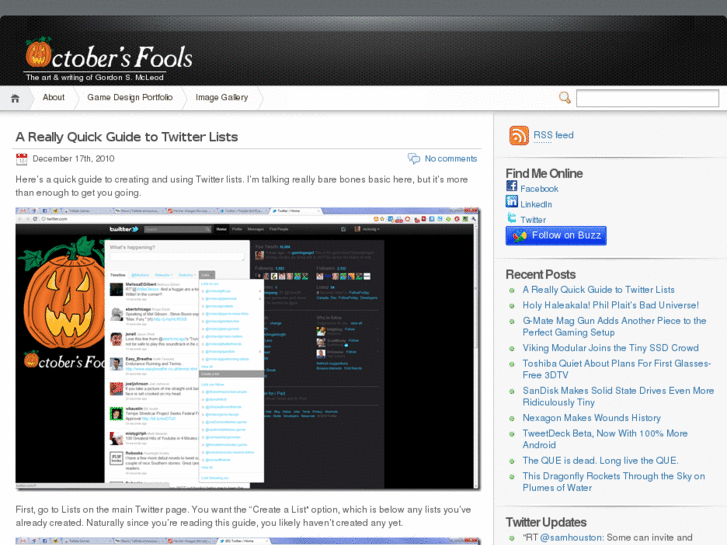
Task: Open post Holy Haleakala! Phil Plait's Bad Universe
Action: tap(610, 305)
